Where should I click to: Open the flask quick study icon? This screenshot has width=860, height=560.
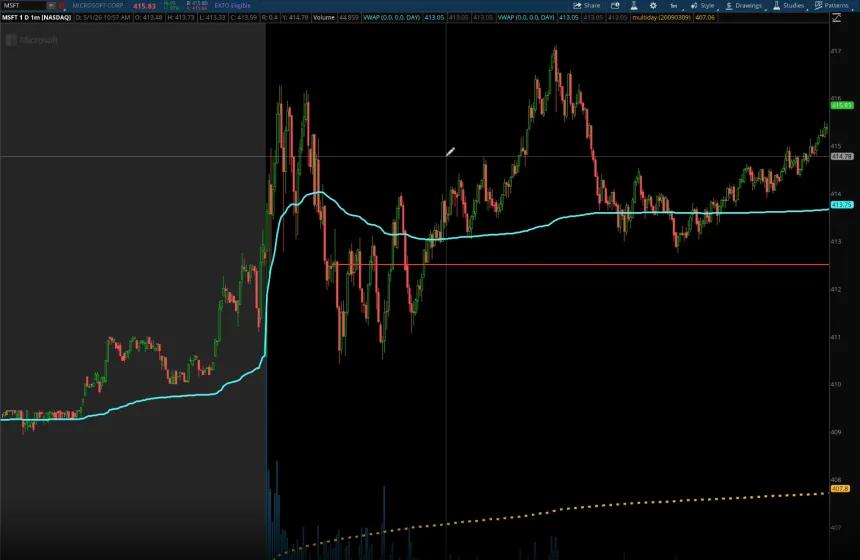[634, 5]
